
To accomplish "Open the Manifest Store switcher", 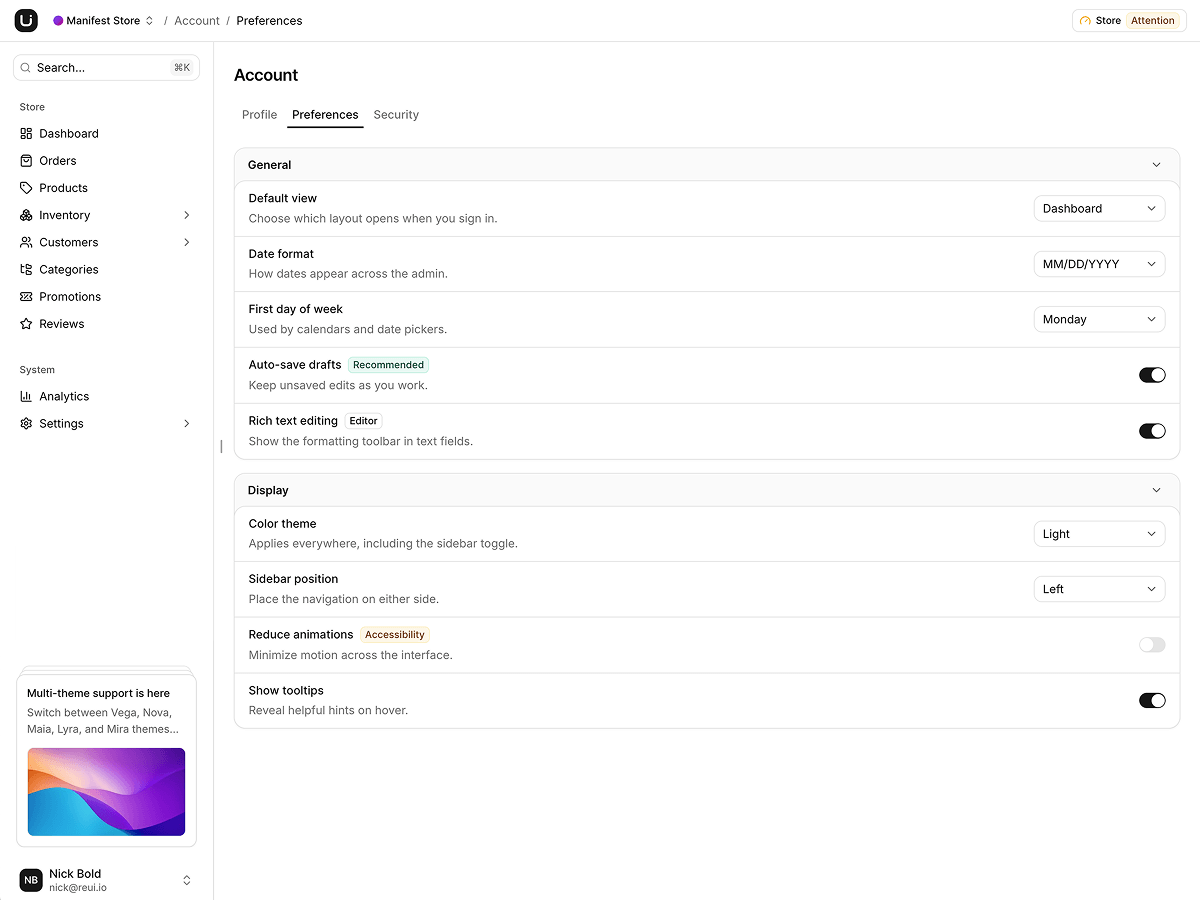I will [103, 20].
